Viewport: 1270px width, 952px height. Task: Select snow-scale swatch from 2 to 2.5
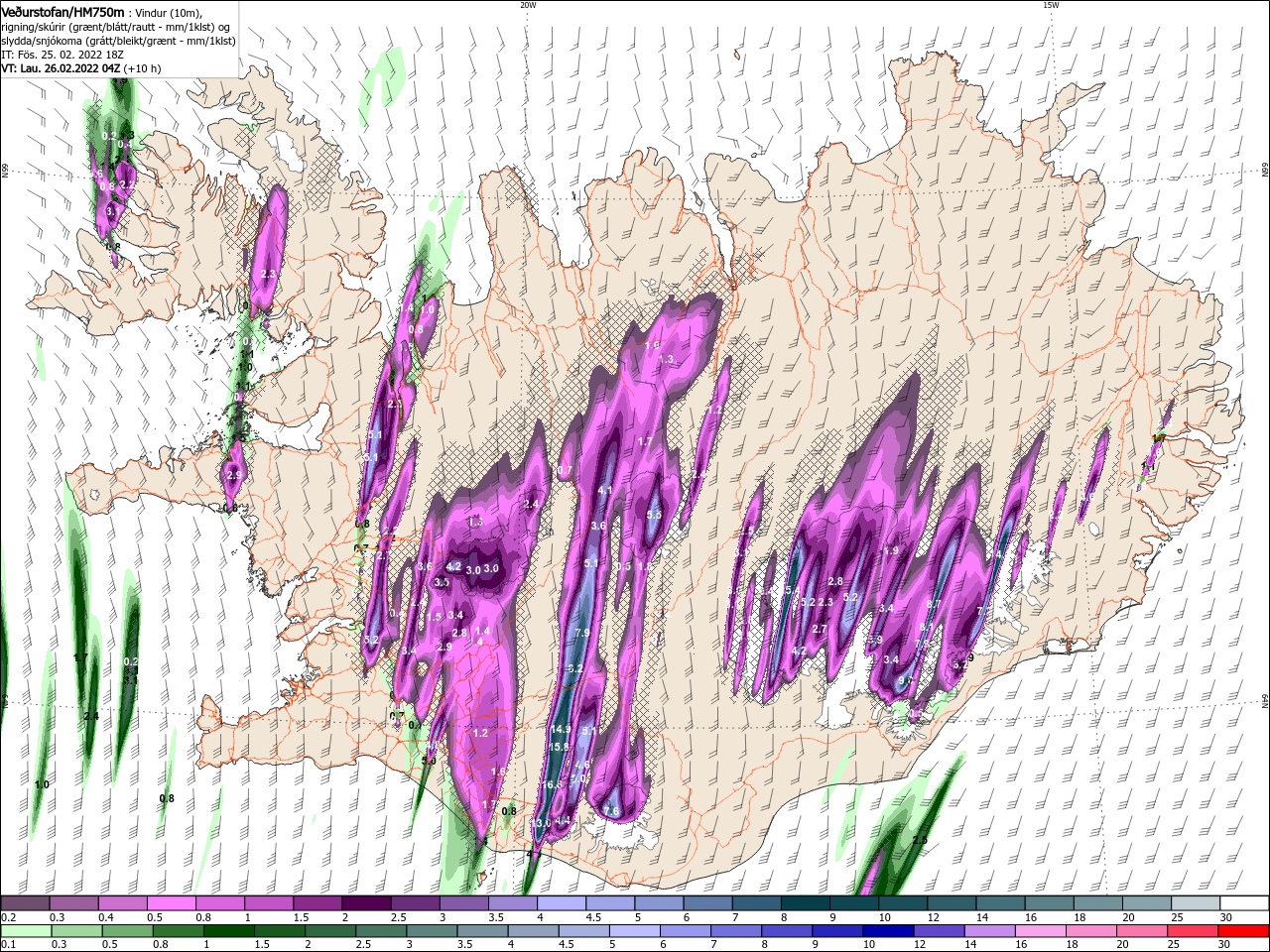[366, 903]
